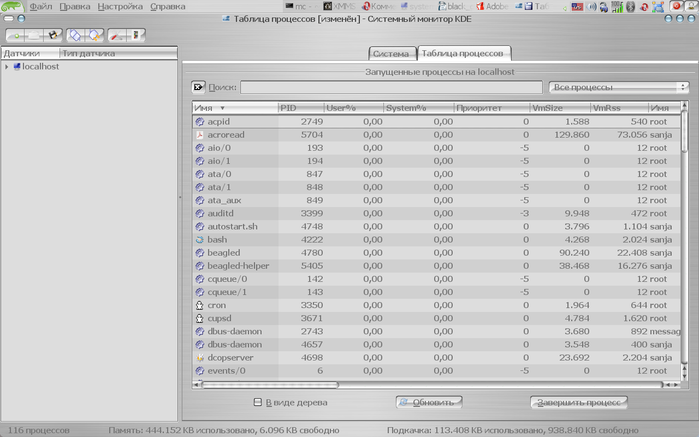Select the auditd process row
This screenshot has width=699, height=437.
click(437, 213)
